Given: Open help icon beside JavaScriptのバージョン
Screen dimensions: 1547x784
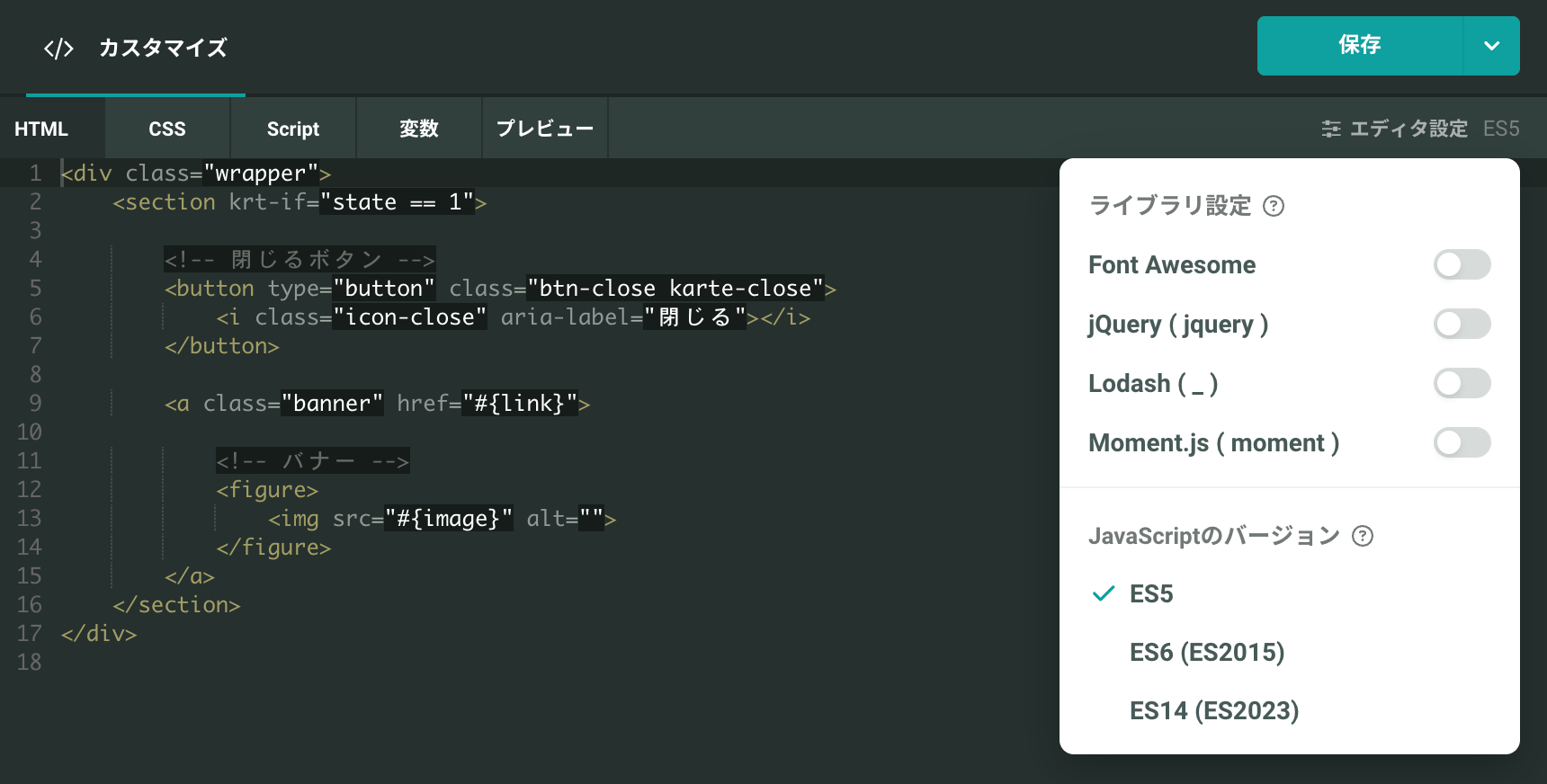Looking at the screenshot, I should (1363, 536).
